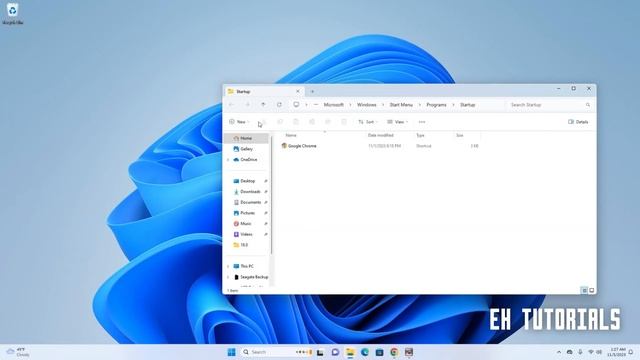Screen dimensions: 640x360
Task: Click the Share toolbar icon
Action: (x=328, y=122)
